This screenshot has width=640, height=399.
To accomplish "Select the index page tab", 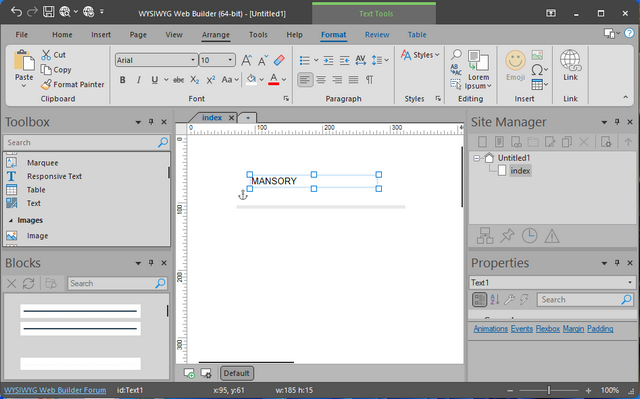I will pos(212,117).
